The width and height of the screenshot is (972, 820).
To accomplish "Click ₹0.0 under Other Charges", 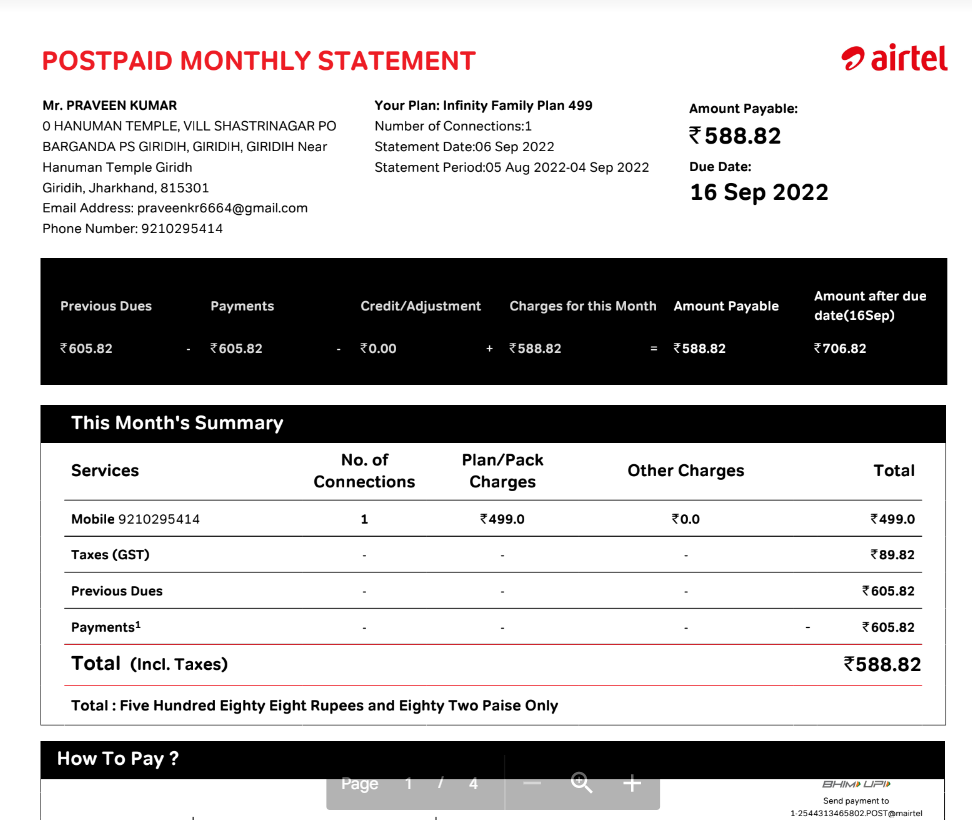I will click(686, 519).
